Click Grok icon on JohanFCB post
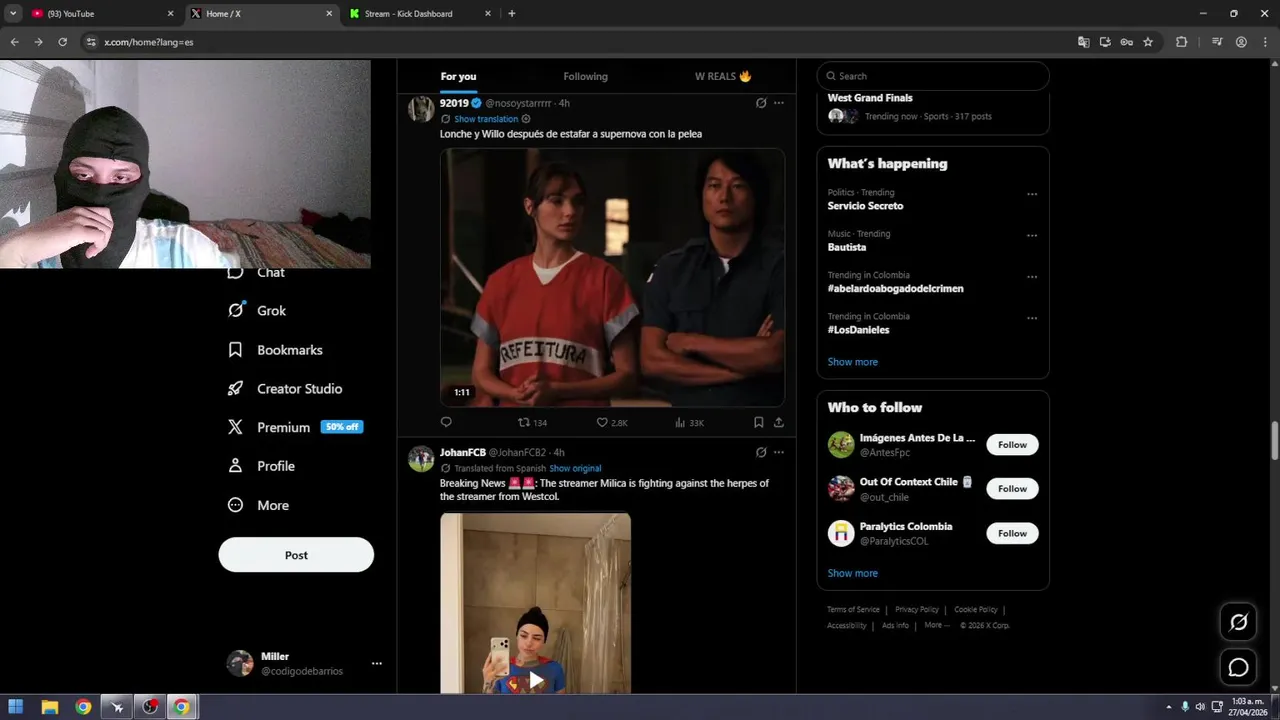1280x720 pixels. [761, 452]
